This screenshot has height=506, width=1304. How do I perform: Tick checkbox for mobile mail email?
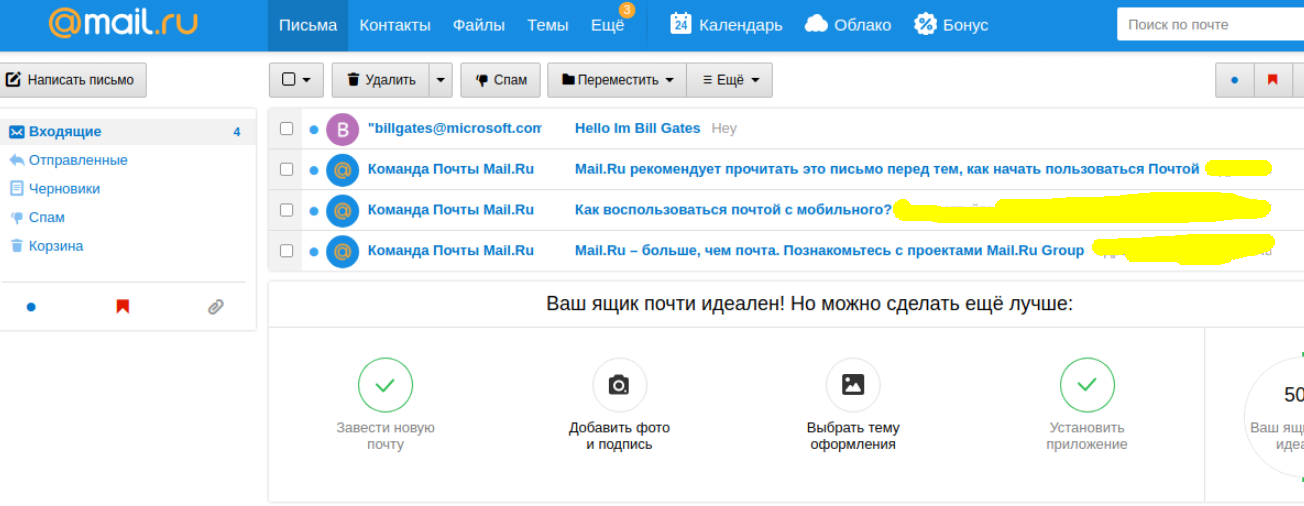(x=287, y=210)
